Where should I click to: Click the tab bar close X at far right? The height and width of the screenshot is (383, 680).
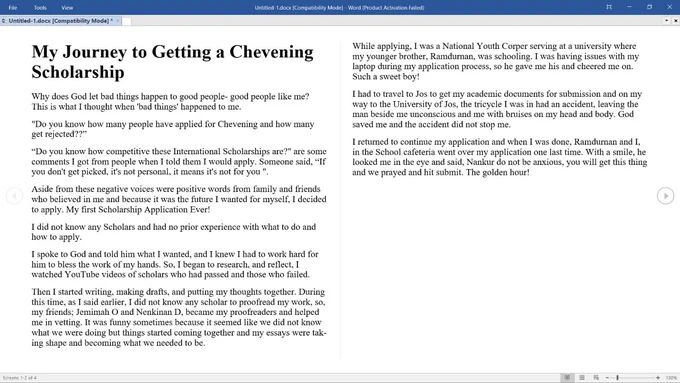tap(675, 20)
